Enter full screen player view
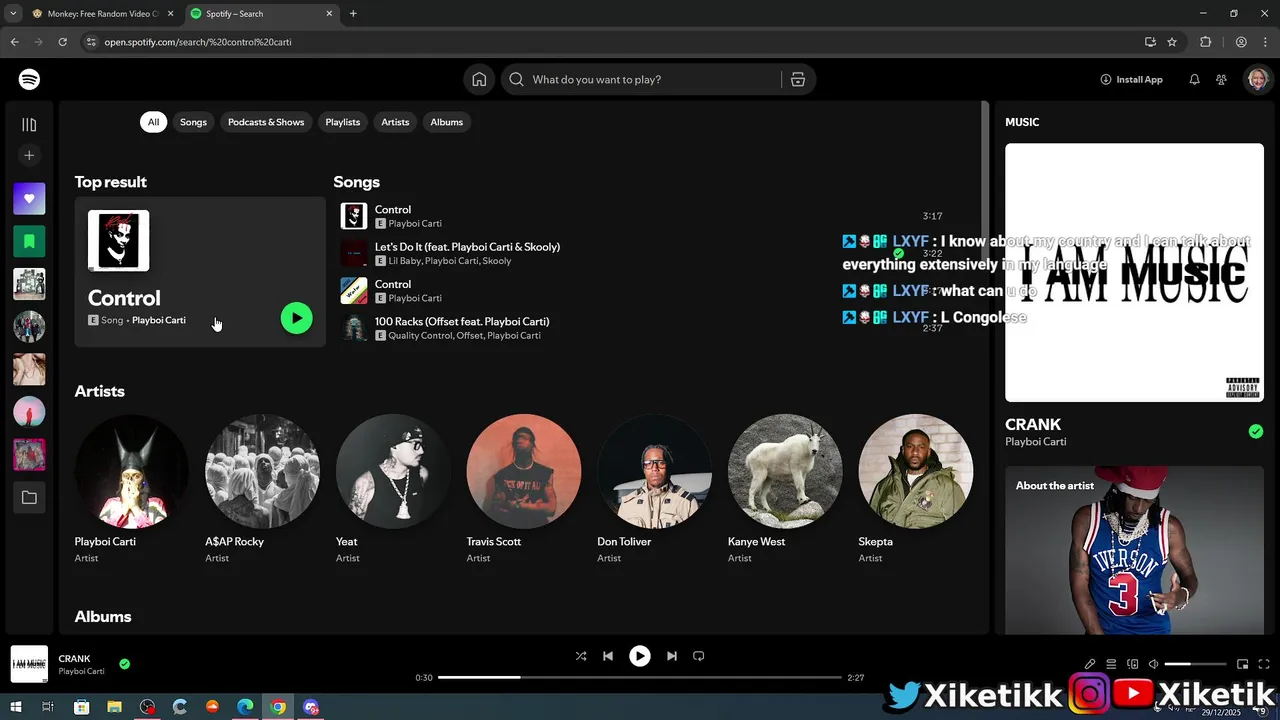Screen dimensions: 1280x720 pyautogui.click(x=1264, y=664)
